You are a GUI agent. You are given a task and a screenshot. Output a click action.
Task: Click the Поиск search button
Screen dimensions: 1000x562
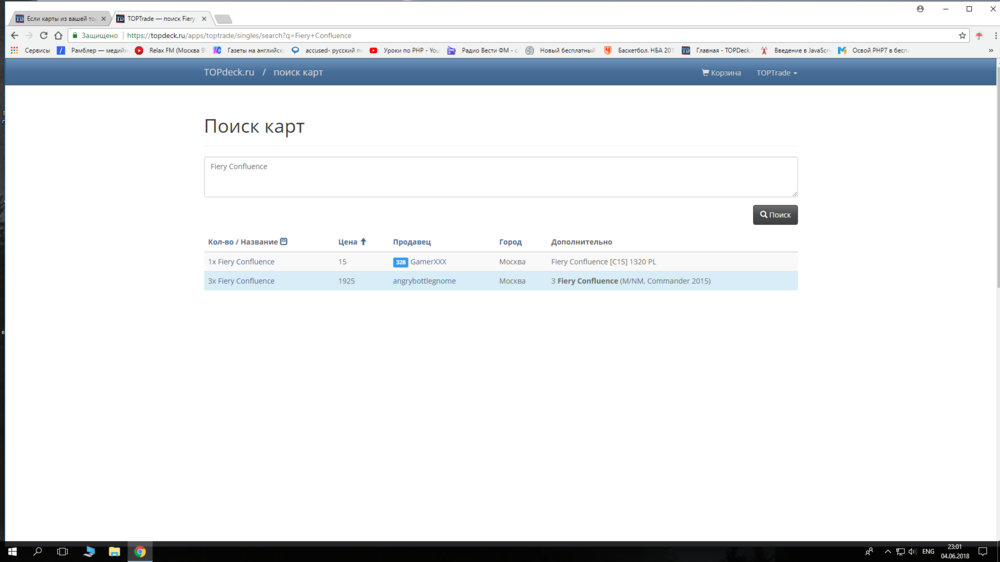click(x=775, y=215)
